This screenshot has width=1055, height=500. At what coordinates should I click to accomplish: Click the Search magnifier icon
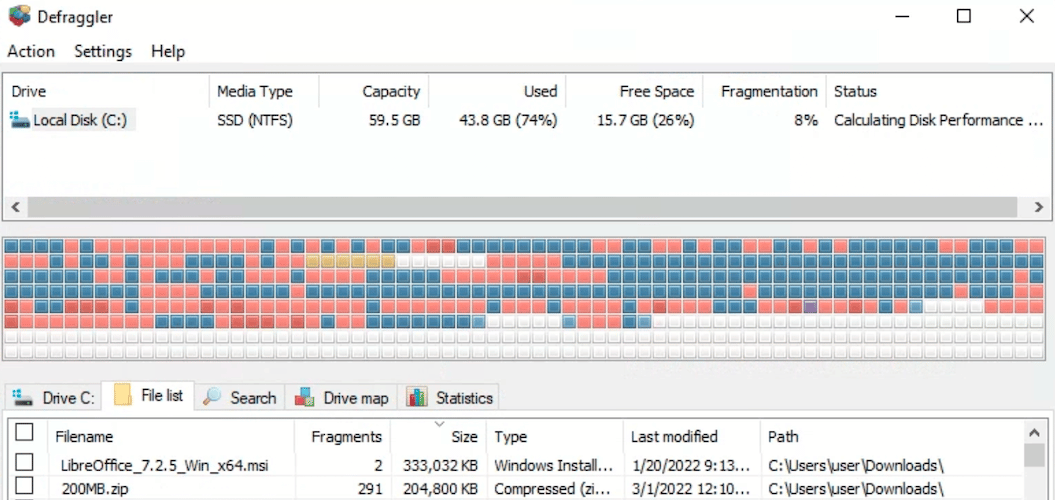(x=212, y=397)
